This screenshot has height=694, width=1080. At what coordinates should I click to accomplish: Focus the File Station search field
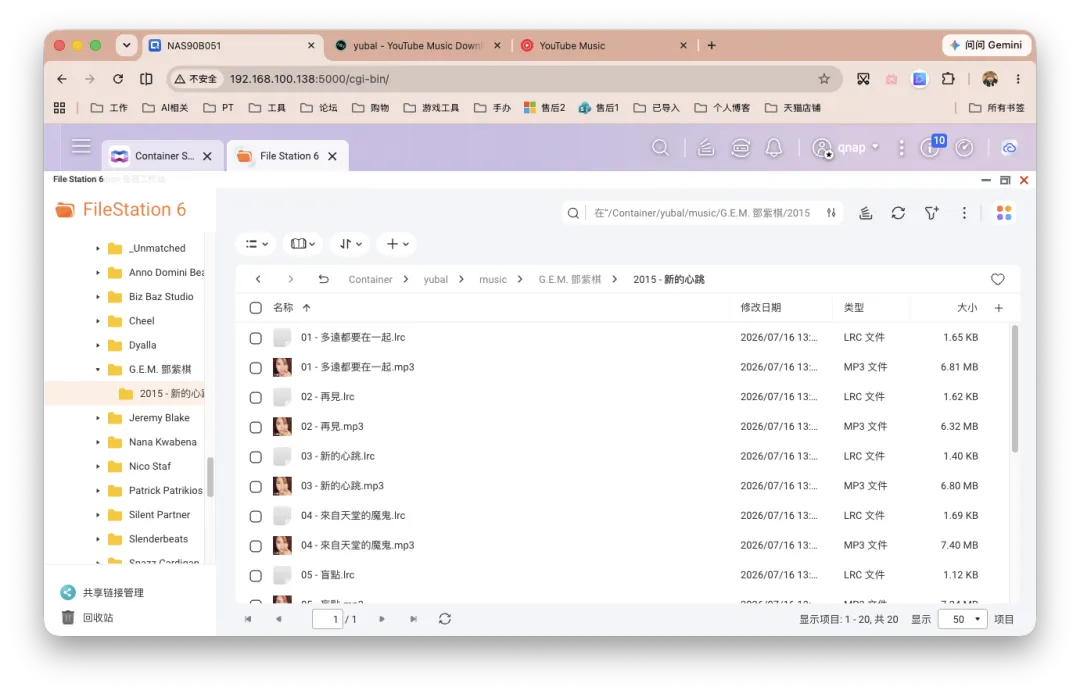click(702, 213)
